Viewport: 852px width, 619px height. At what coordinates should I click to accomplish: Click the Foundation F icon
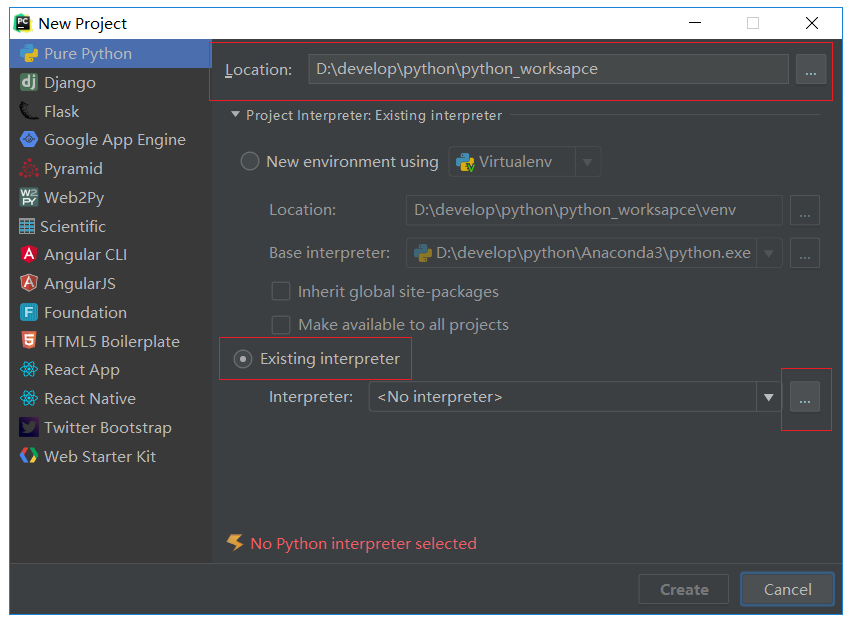tap(29, 312)
